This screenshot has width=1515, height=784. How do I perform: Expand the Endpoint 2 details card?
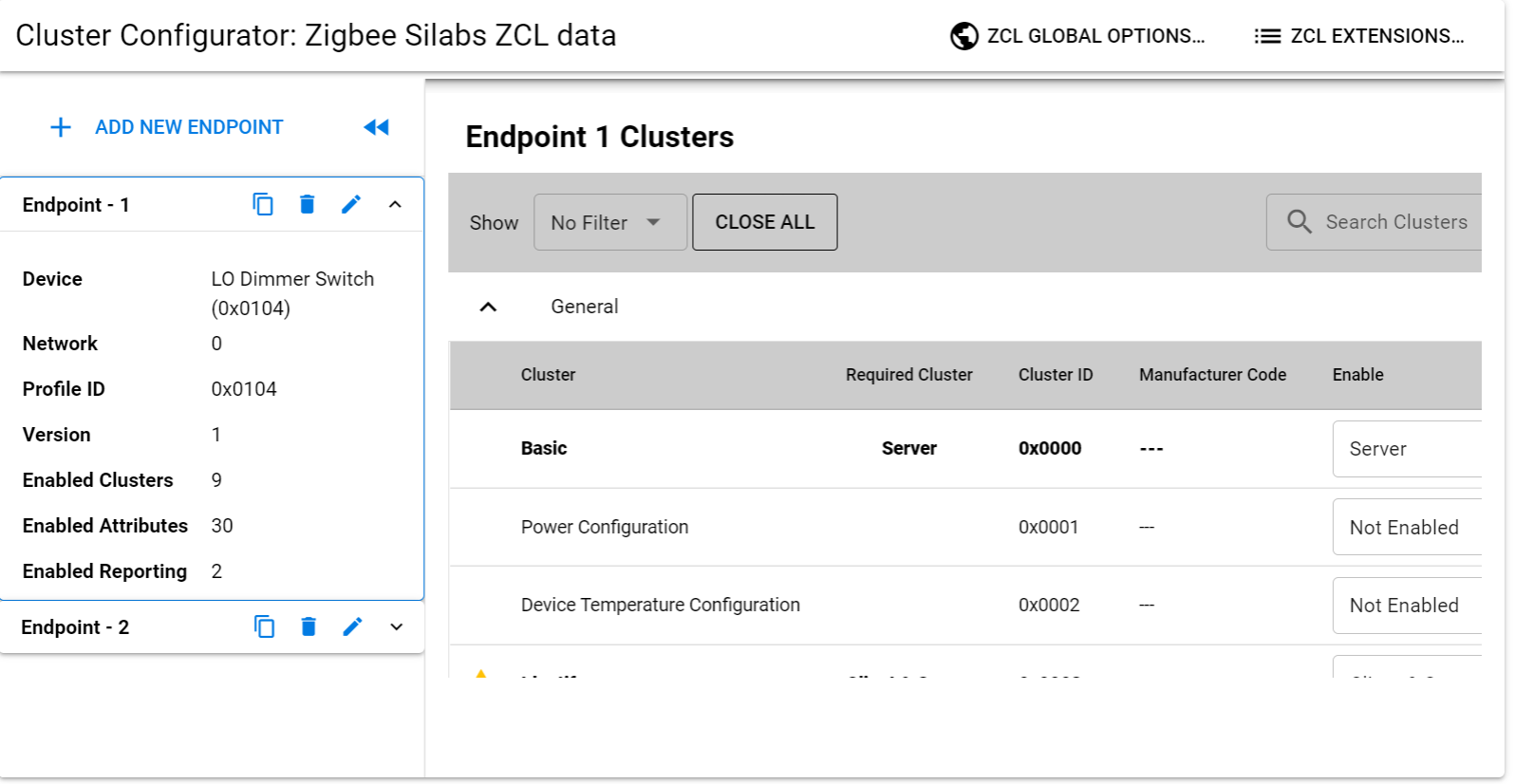396,626
